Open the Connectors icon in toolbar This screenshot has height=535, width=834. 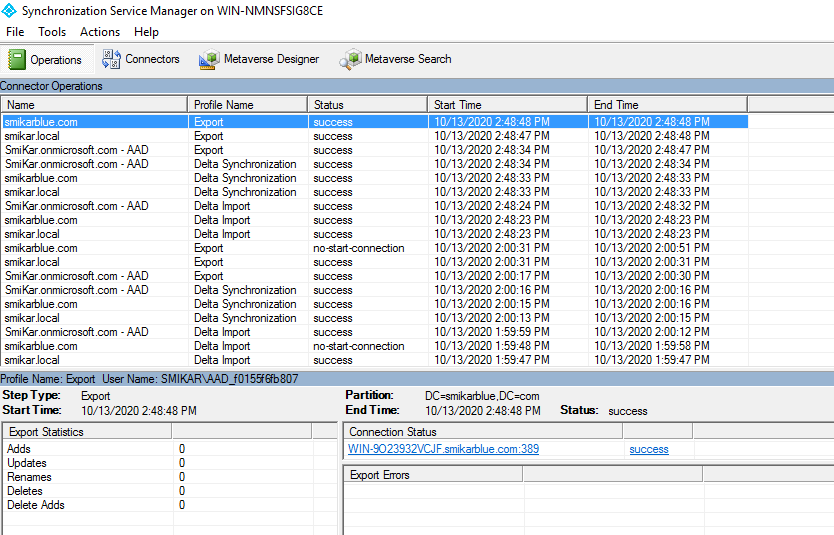[x=111, y=59]
